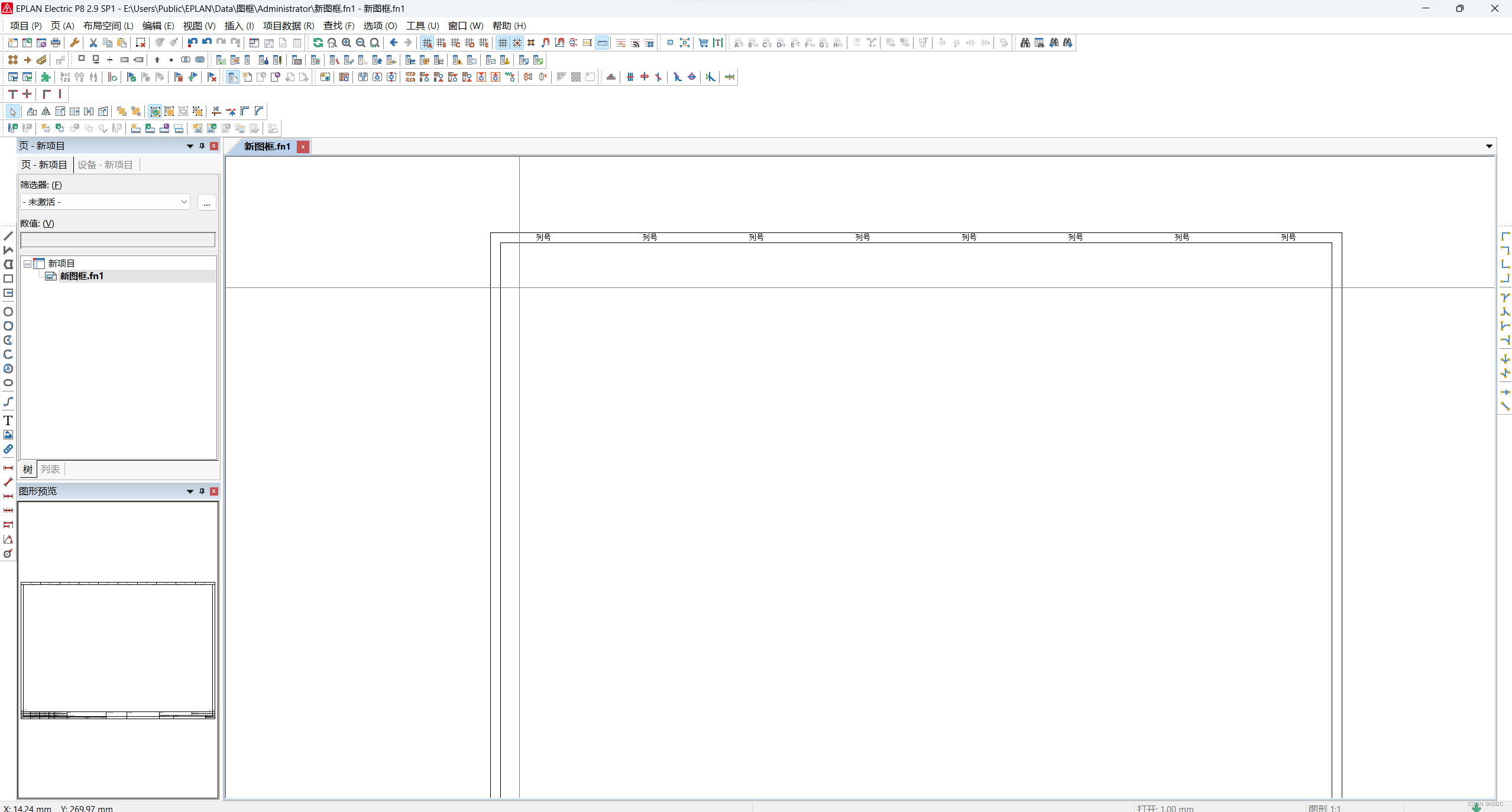Screen dimensions: 1512x812
Task: Pin the 图形预览 panel
Action: pyautogui.click(x=202, y=491)
